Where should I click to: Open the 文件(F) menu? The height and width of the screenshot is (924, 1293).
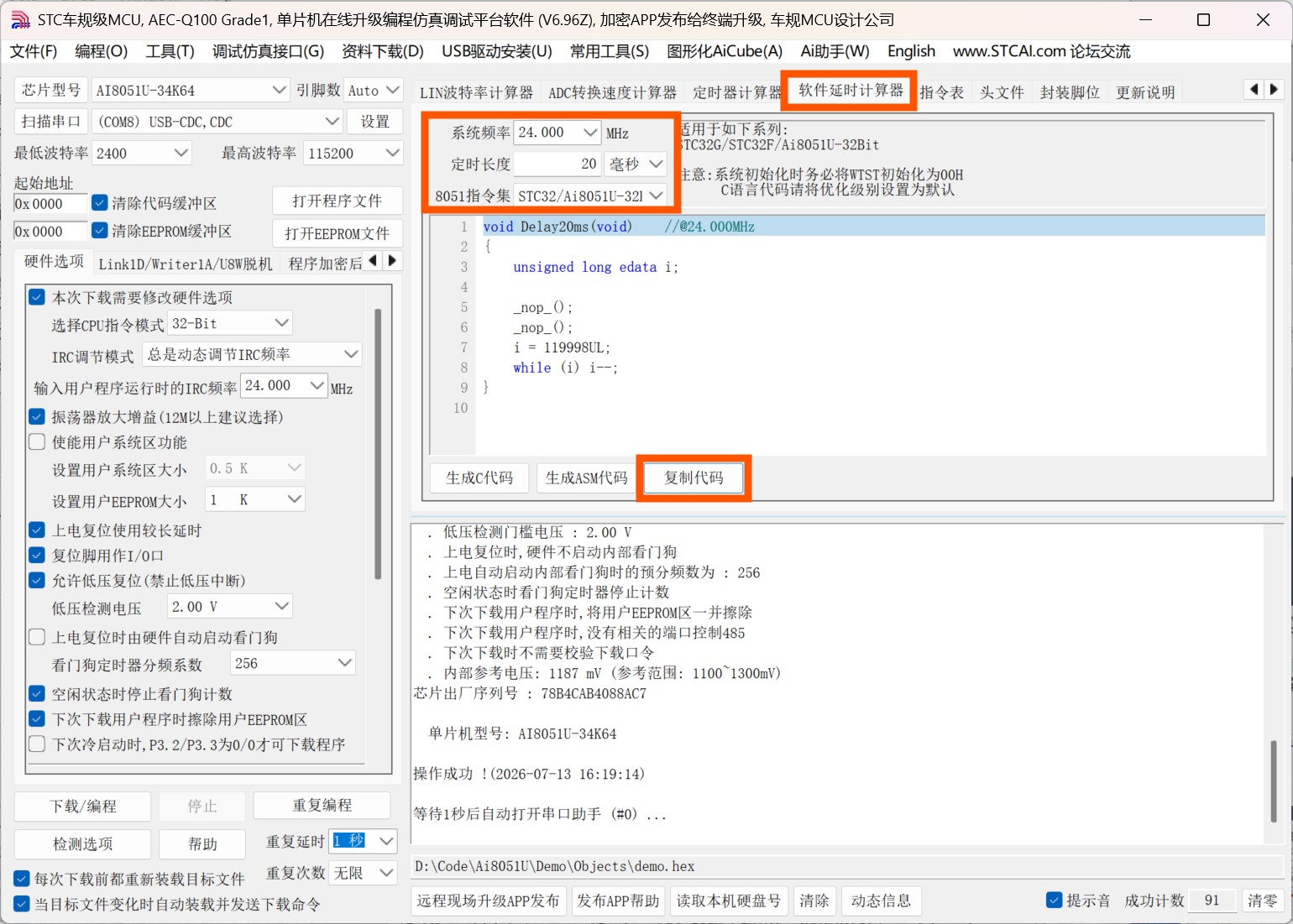coord(34,51)
